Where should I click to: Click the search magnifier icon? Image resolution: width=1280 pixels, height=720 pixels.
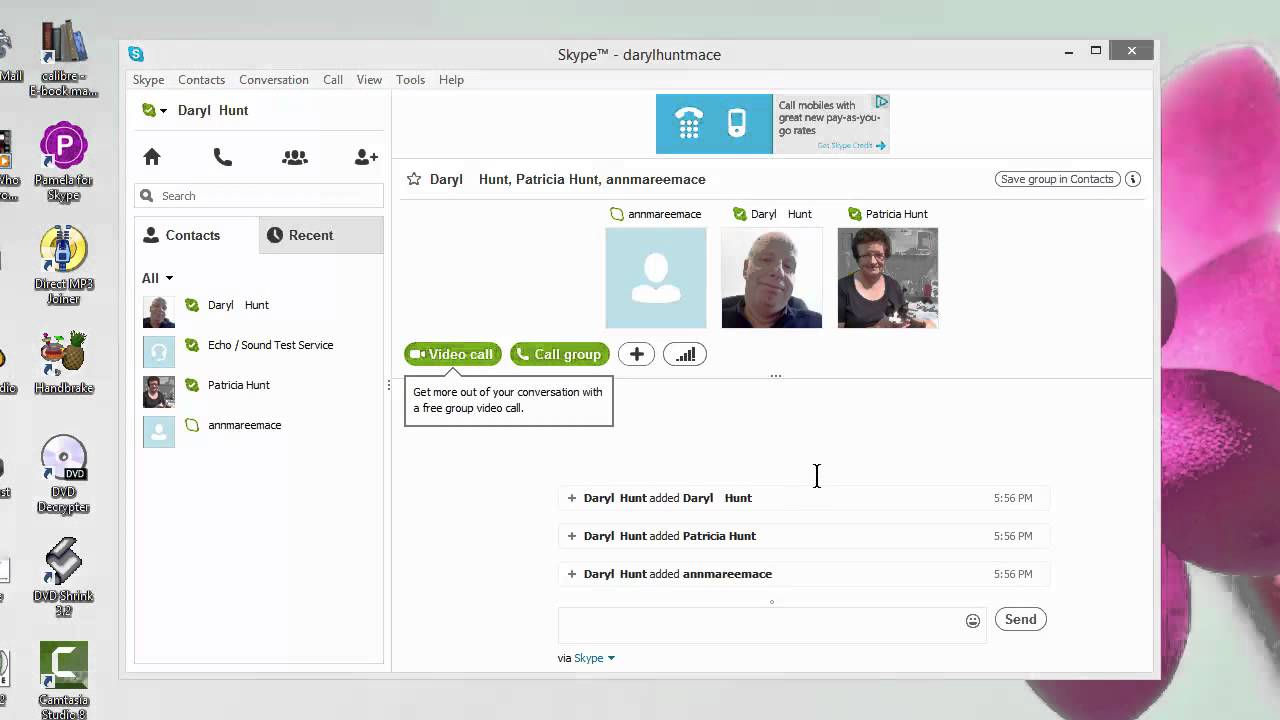[x=147, y=196]
